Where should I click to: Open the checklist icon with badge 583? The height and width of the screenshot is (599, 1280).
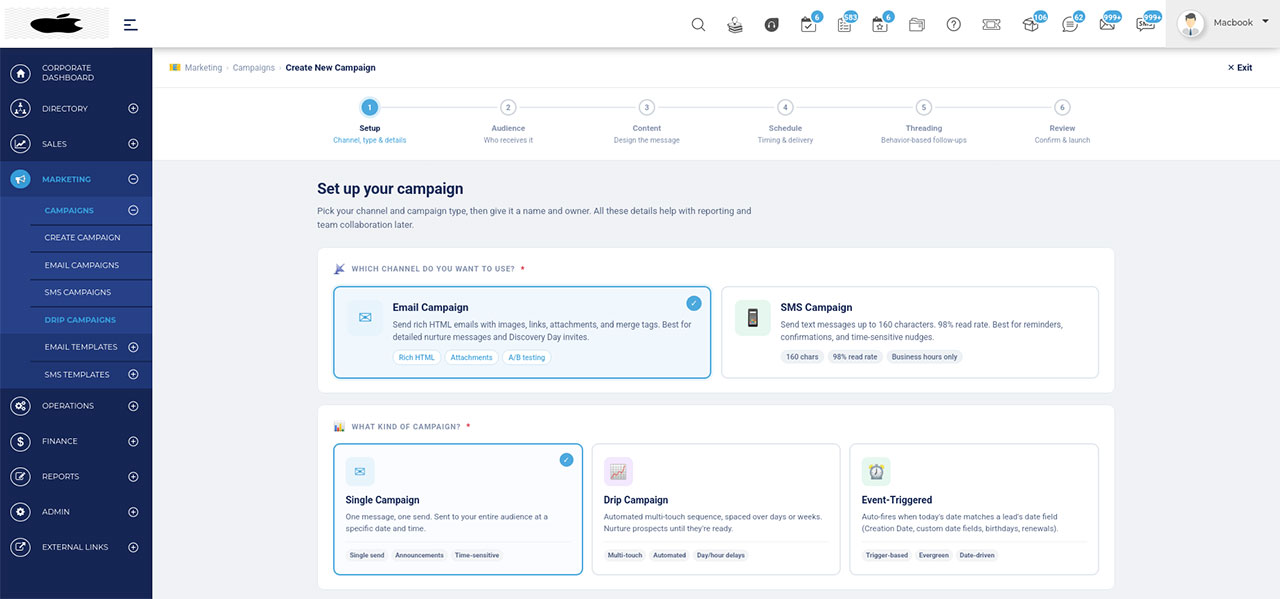(x=845, y=25)
